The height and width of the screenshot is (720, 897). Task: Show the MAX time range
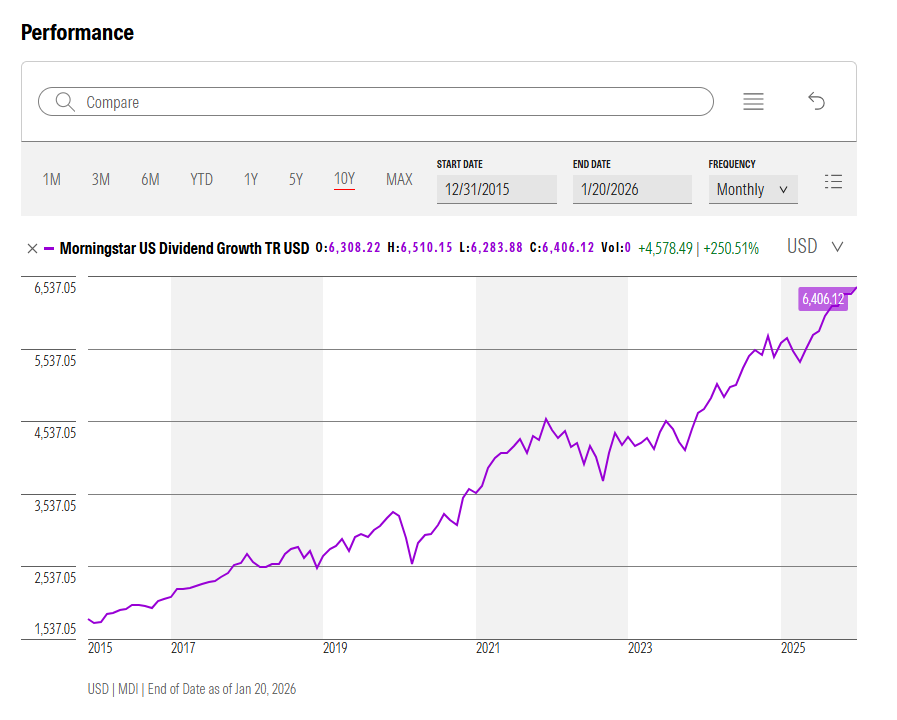(399, 180)
